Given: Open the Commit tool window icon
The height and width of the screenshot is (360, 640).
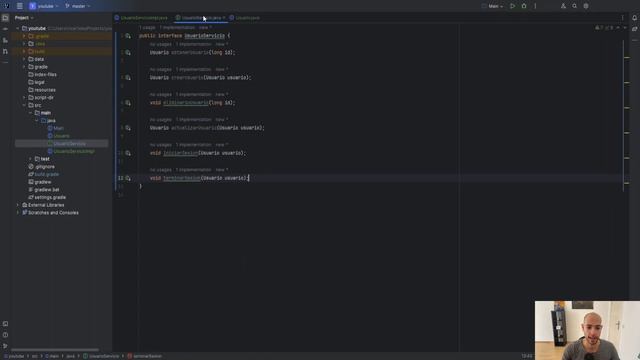Looking at the screenshot, I should (5, 29).
